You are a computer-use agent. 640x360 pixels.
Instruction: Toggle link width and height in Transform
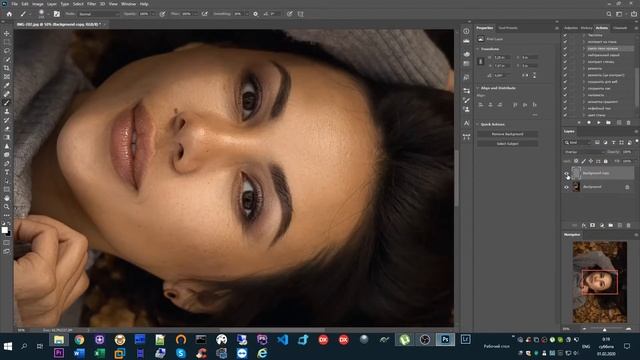pyautogui.click(x=480, y=61)
